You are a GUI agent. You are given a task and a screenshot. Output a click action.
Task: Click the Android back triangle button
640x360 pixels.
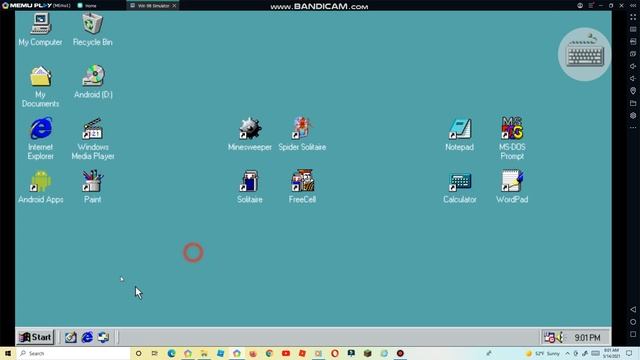(x=633, y=309)
